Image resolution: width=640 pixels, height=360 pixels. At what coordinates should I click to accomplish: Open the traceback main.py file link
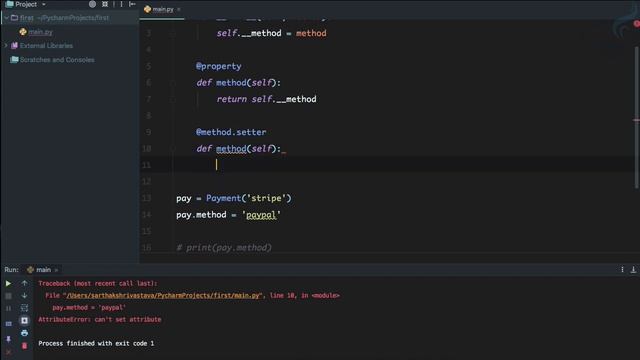(162, 295)
